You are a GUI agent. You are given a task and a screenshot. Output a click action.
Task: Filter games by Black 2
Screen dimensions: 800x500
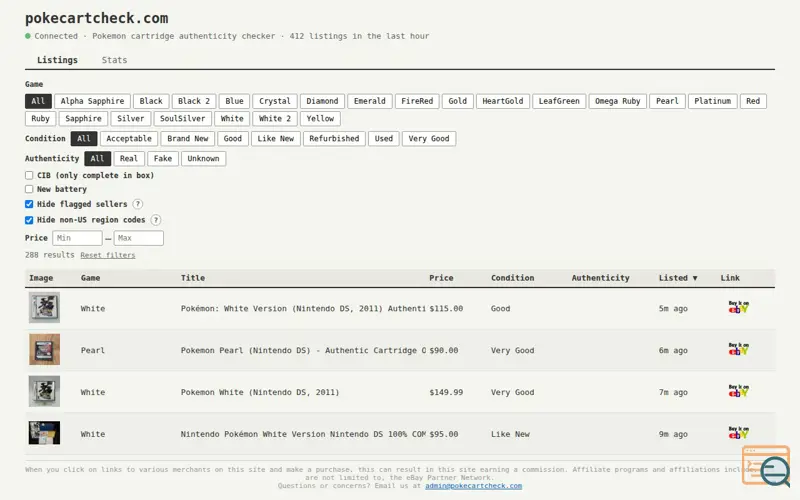pyautogui.click(x=194, y=101)
